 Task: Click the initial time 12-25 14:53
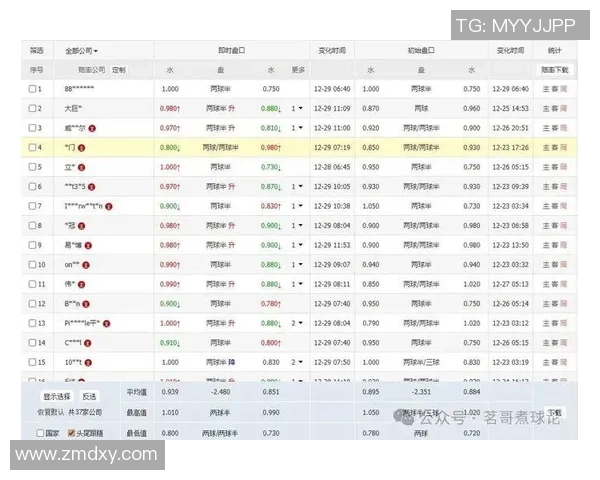pos(510,108)
